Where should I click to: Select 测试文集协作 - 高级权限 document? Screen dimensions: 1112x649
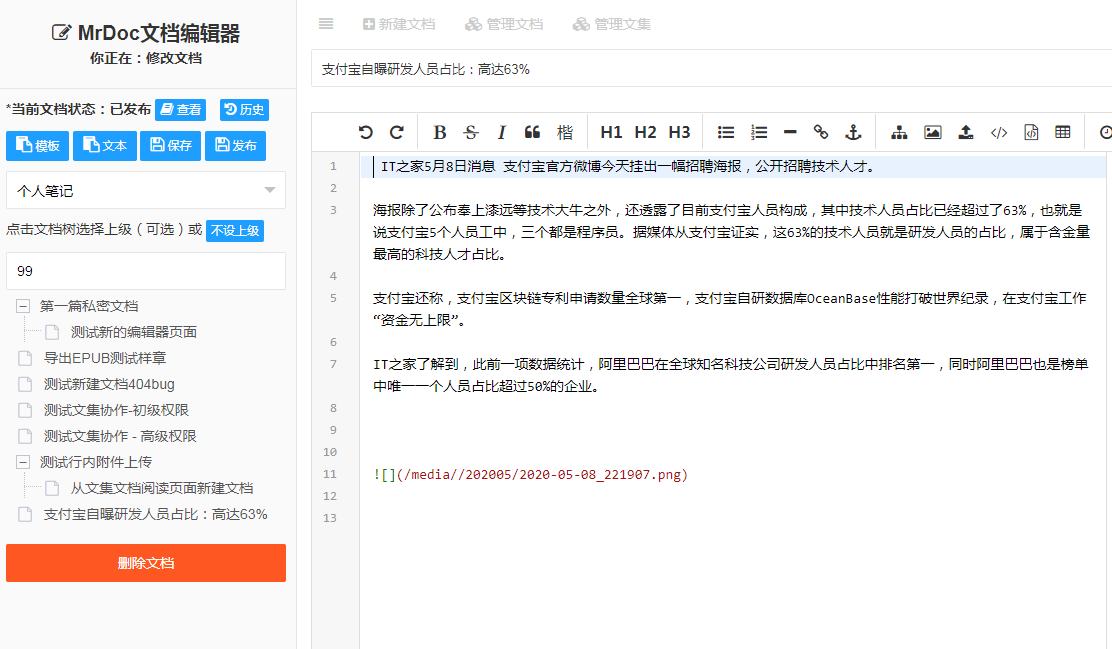[x=120, y=436]
